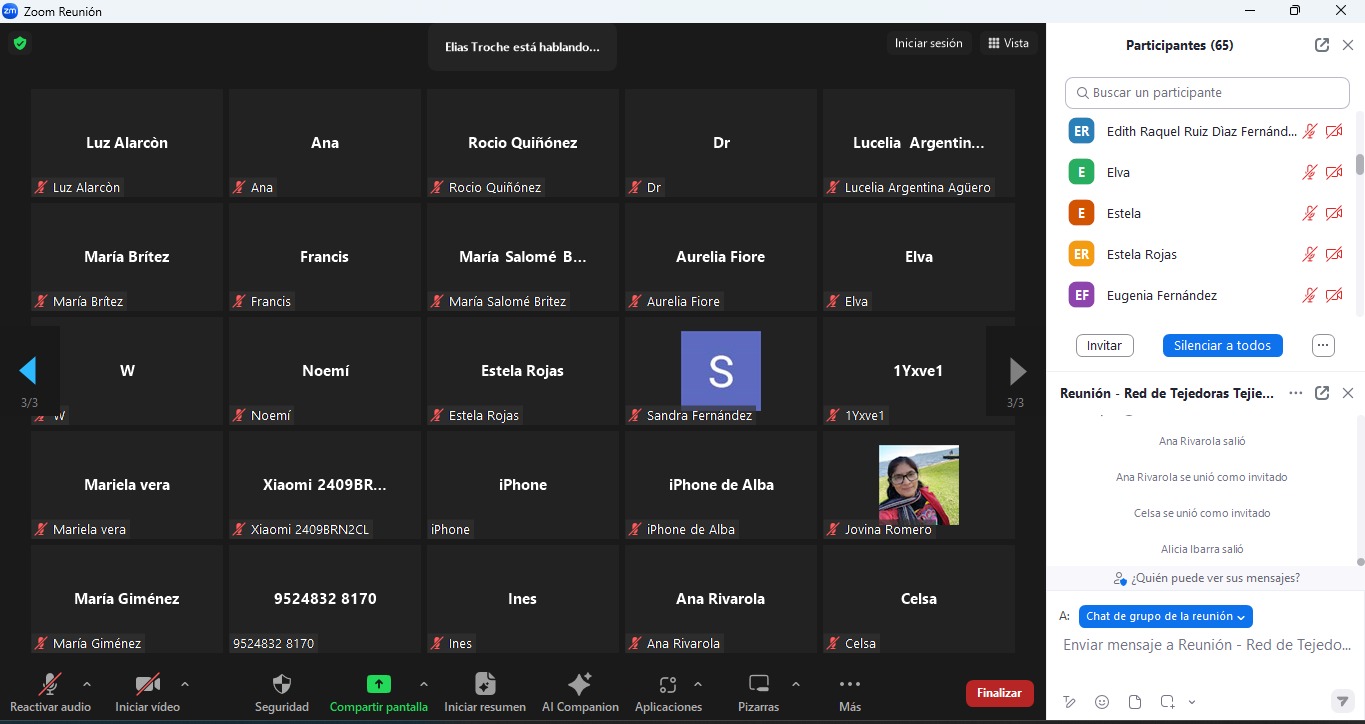Screen dimensions: 1365x724
Task: Click Iniciar resumen icon
Action: pos(485,685)
